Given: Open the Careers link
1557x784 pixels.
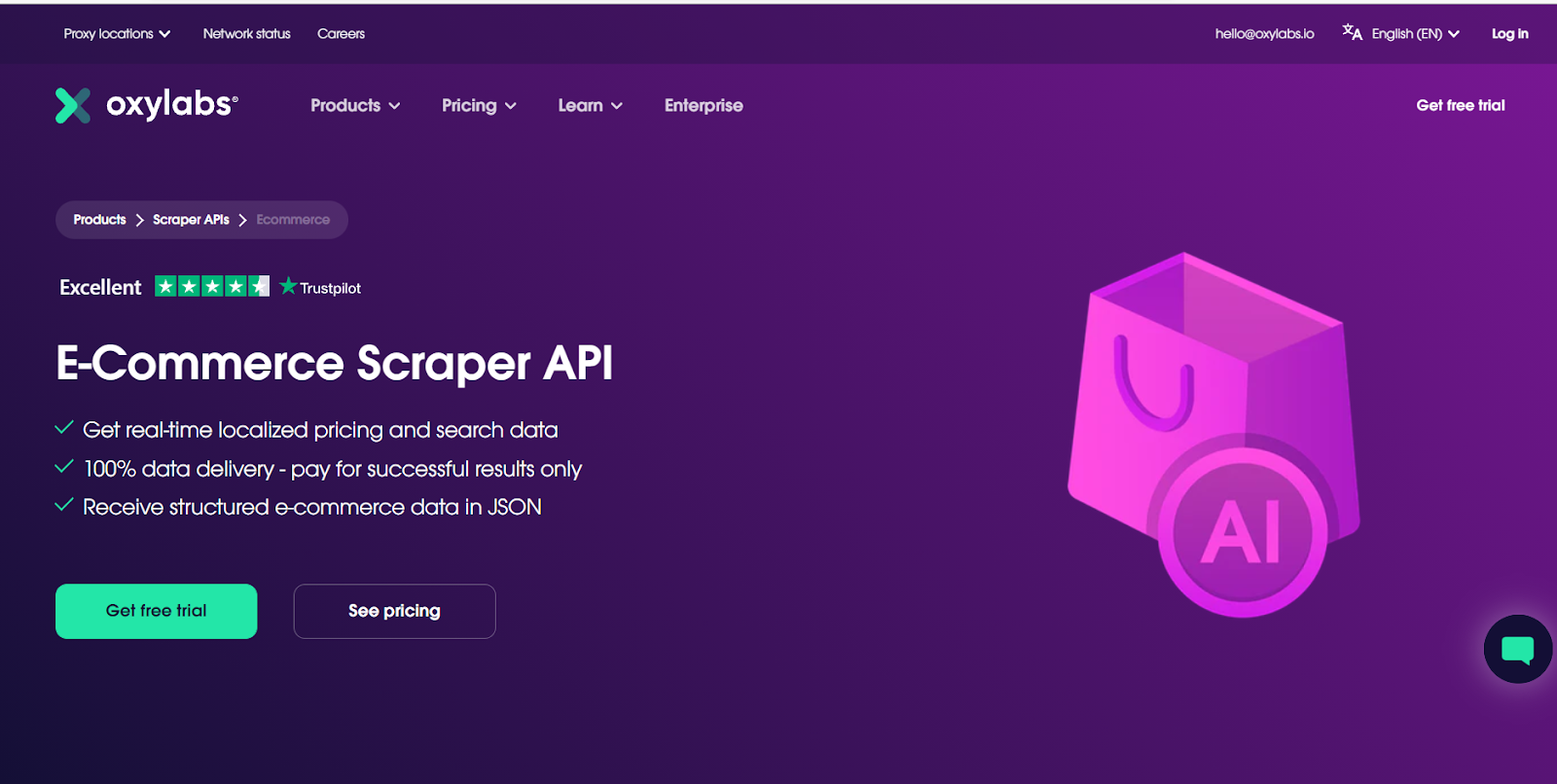Looking at the screenshot, I should tap(341, 33).
